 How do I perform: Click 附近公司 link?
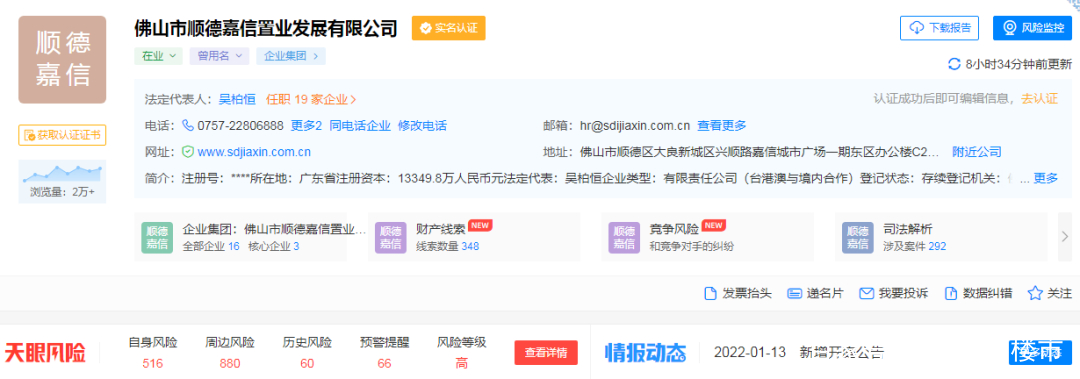pos(977,152)
